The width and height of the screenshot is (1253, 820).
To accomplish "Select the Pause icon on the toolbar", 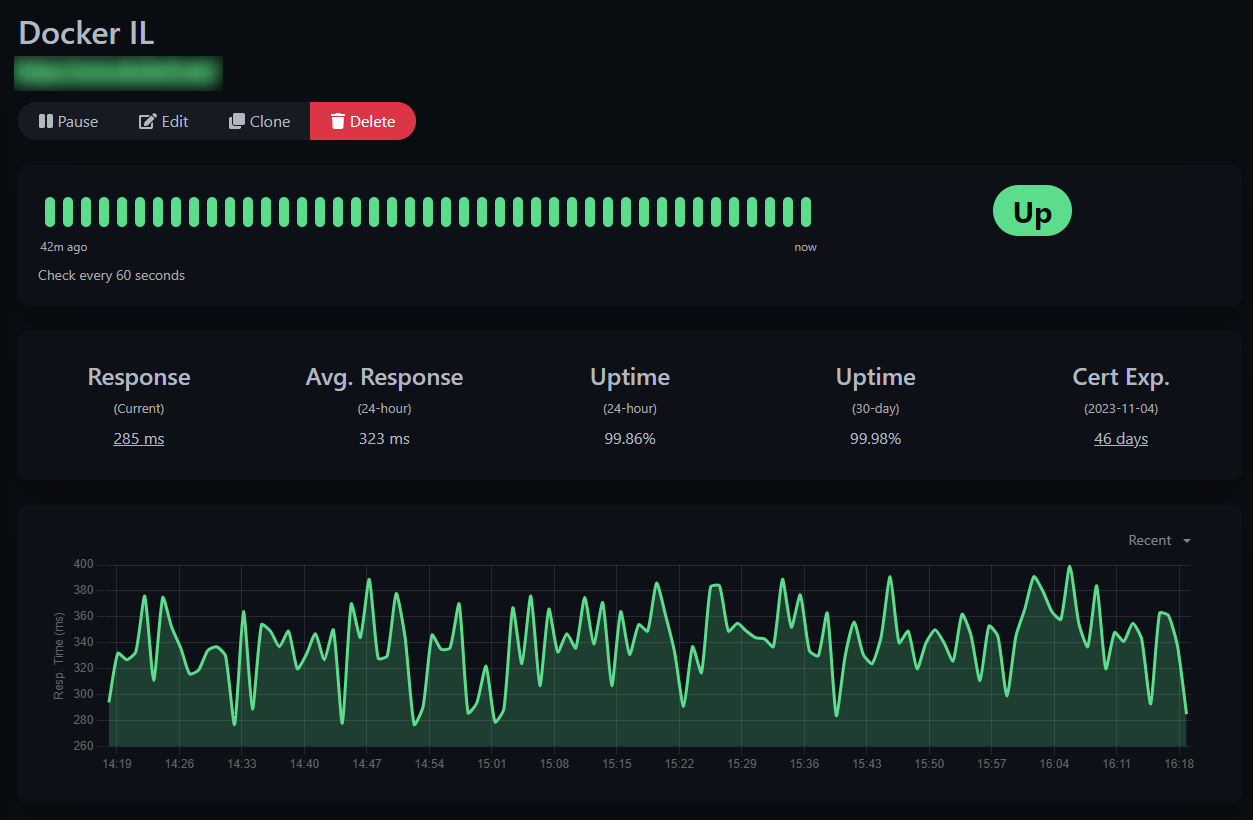I will point(47,121).
